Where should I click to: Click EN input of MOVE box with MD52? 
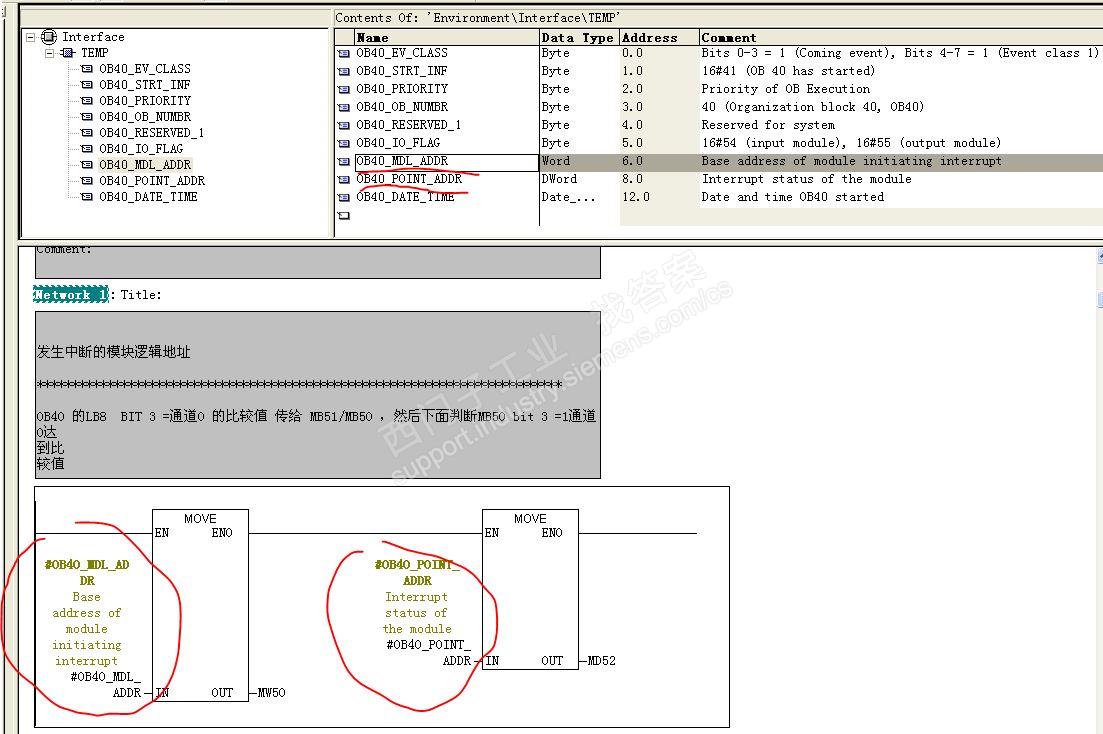492,533
